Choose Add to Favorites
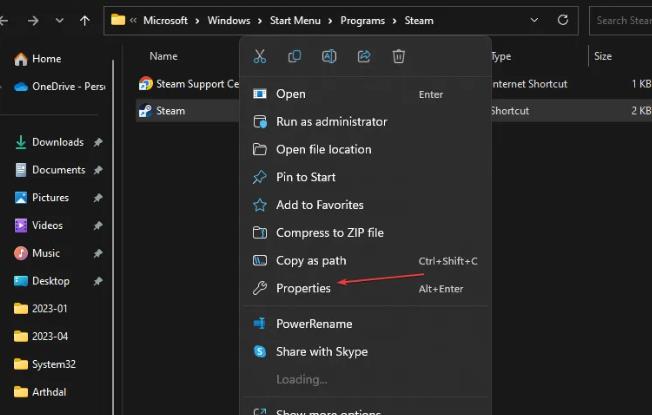652x415 pixels. coord(366,205)
